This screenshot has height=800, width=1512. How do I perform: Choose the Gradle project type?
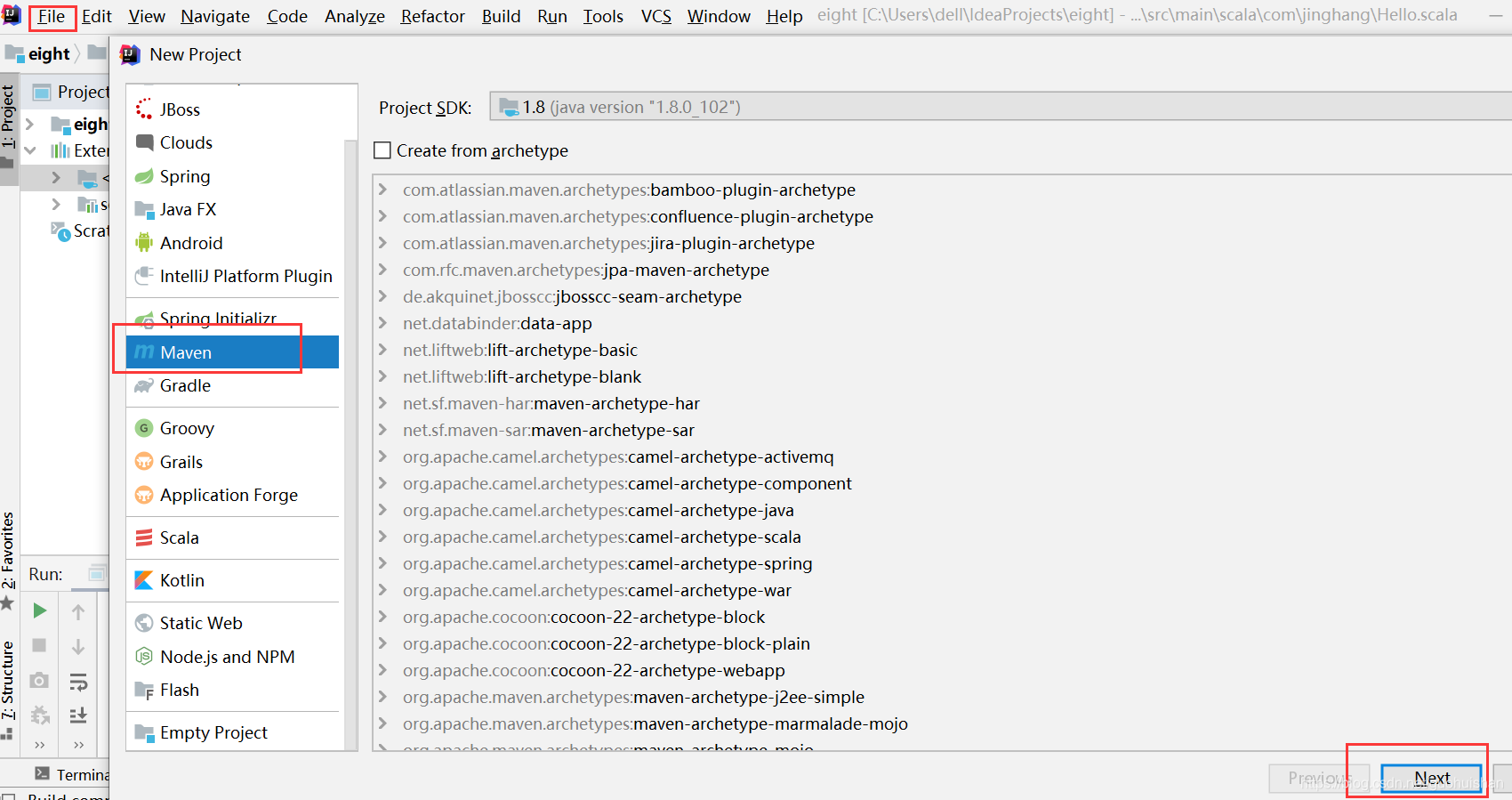[x=185, y=385]
